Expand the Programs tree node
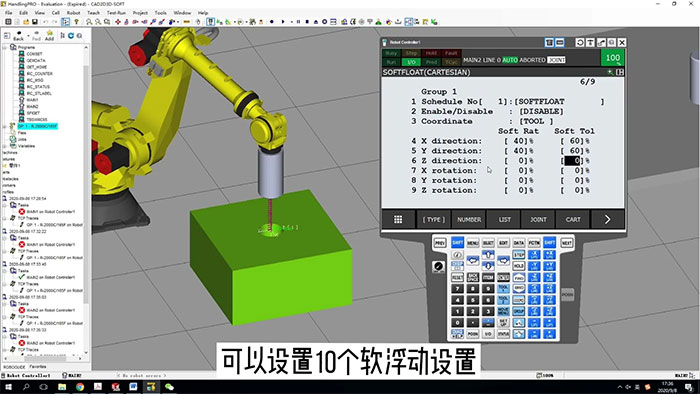The width and height of the screenshot is (700, 394). coord(5,47)
